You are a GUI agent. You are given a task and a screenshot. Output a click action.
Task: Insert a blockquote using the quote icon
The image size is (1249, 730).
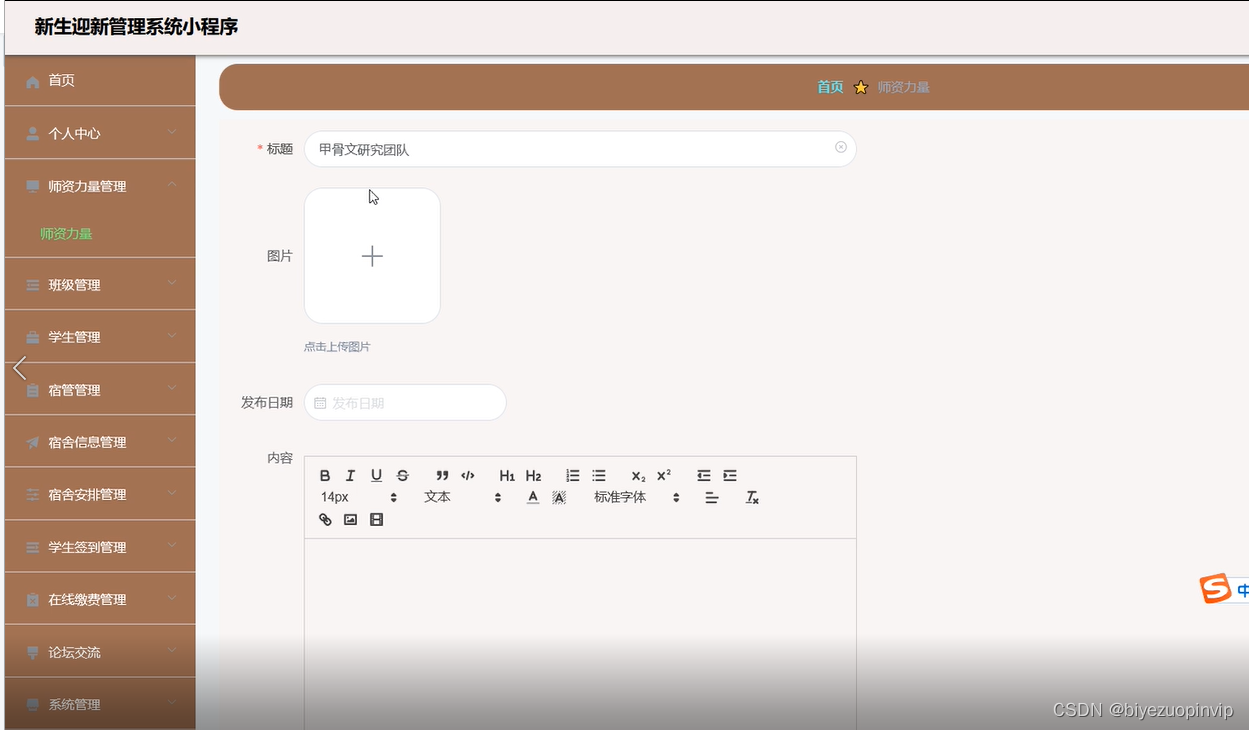click(x=441, y=475)
